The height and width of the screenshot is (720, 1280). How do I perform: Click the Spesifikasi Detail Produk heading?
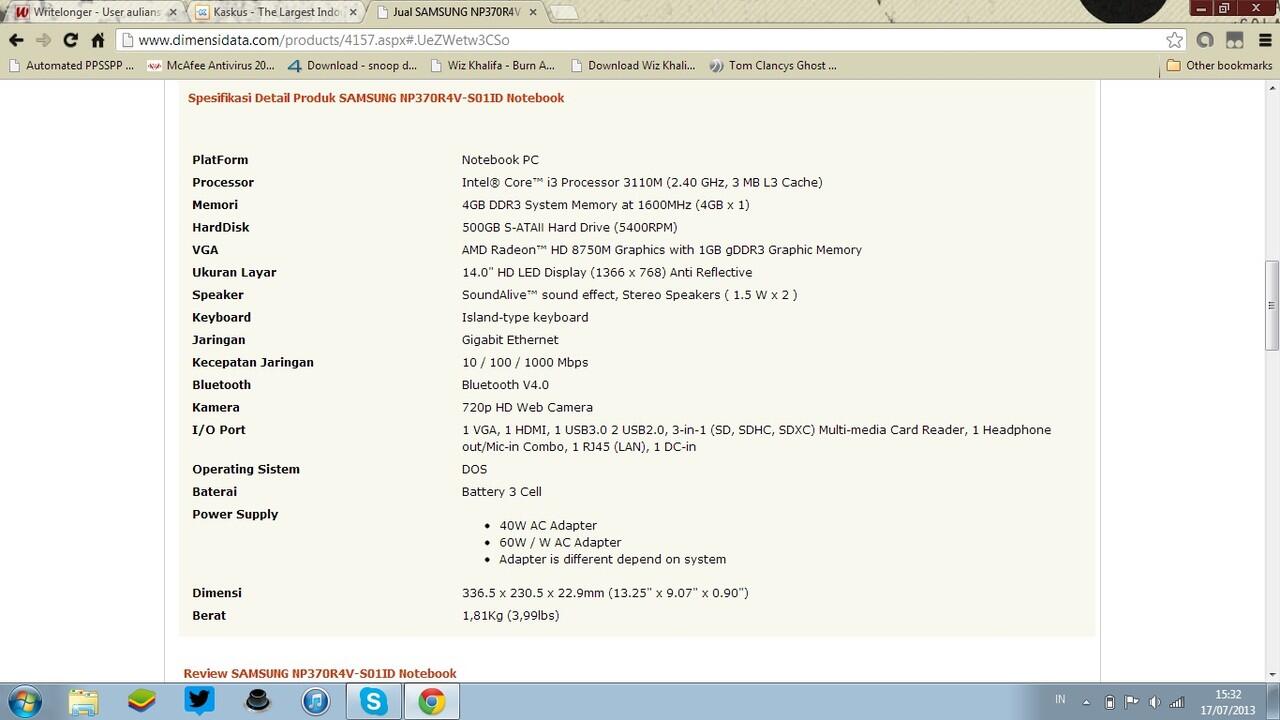pyautogui.click(x=376, y=98)
